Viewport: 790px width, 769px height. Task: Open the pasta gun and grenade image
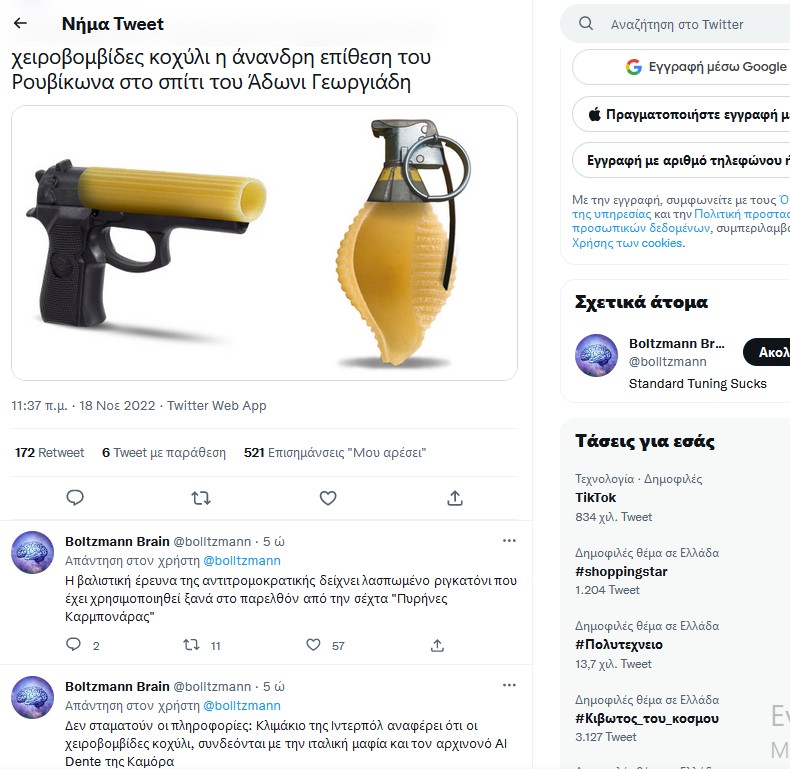pos(265,243)
